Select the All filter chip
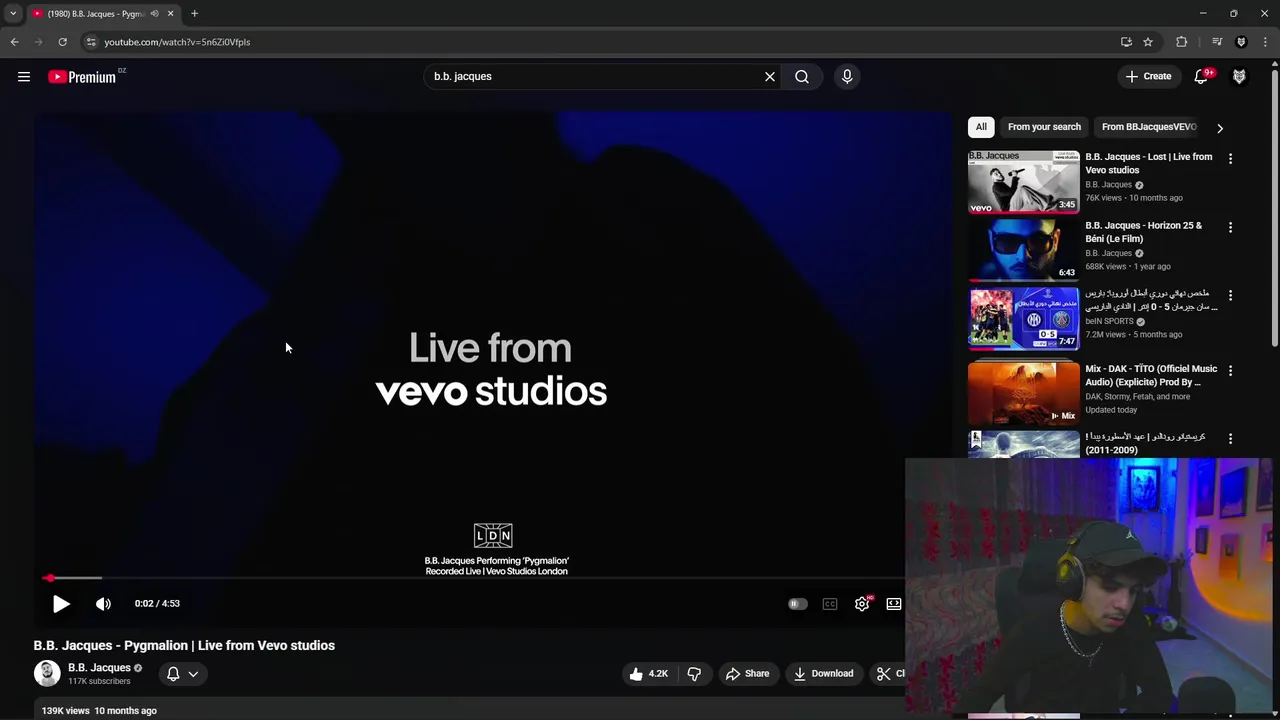This screenshot has width=1280, height=720. point(981,127)
